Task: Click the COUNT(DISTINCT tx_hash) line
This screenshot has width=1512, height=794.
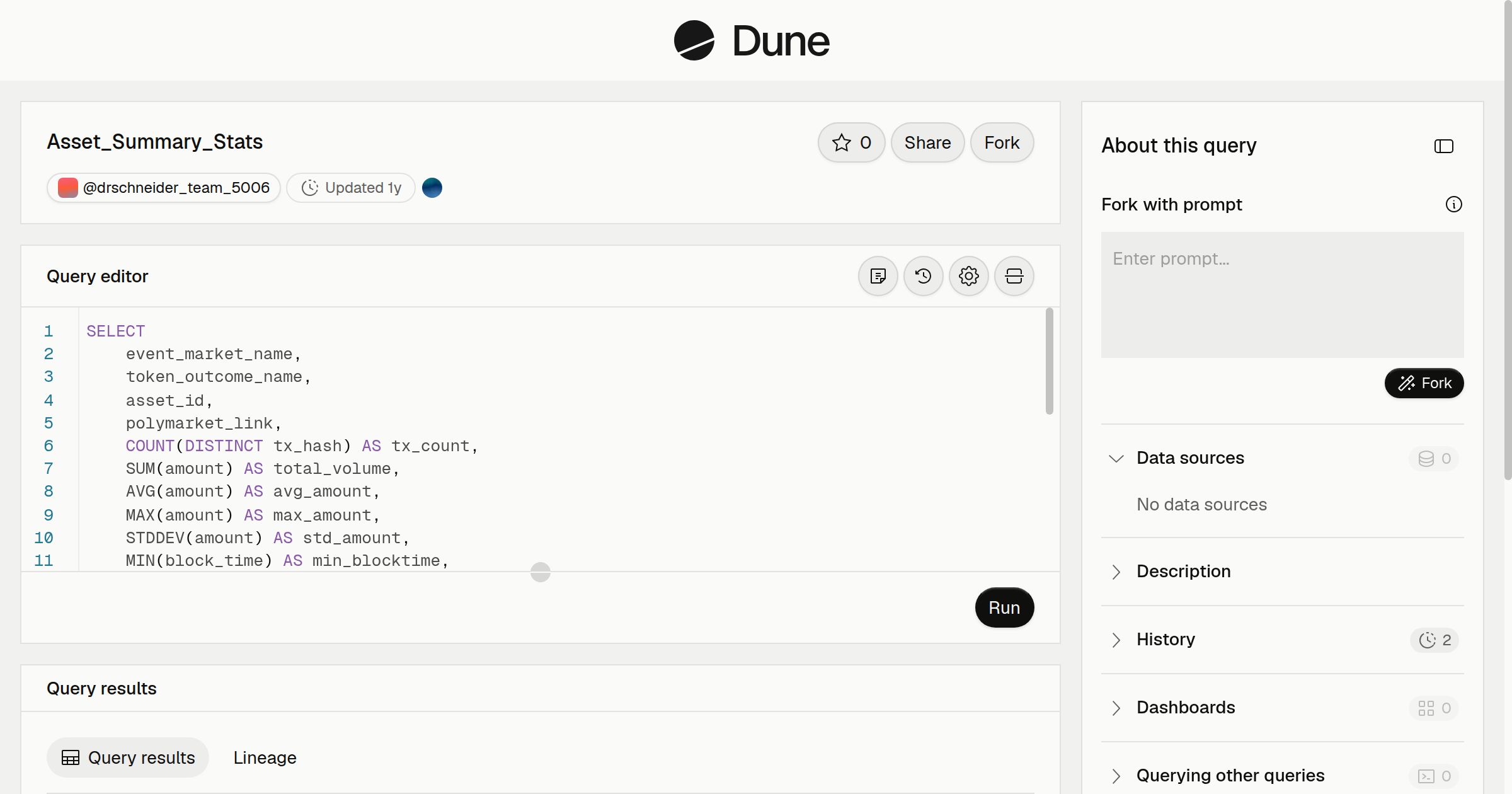Action: 302,446
